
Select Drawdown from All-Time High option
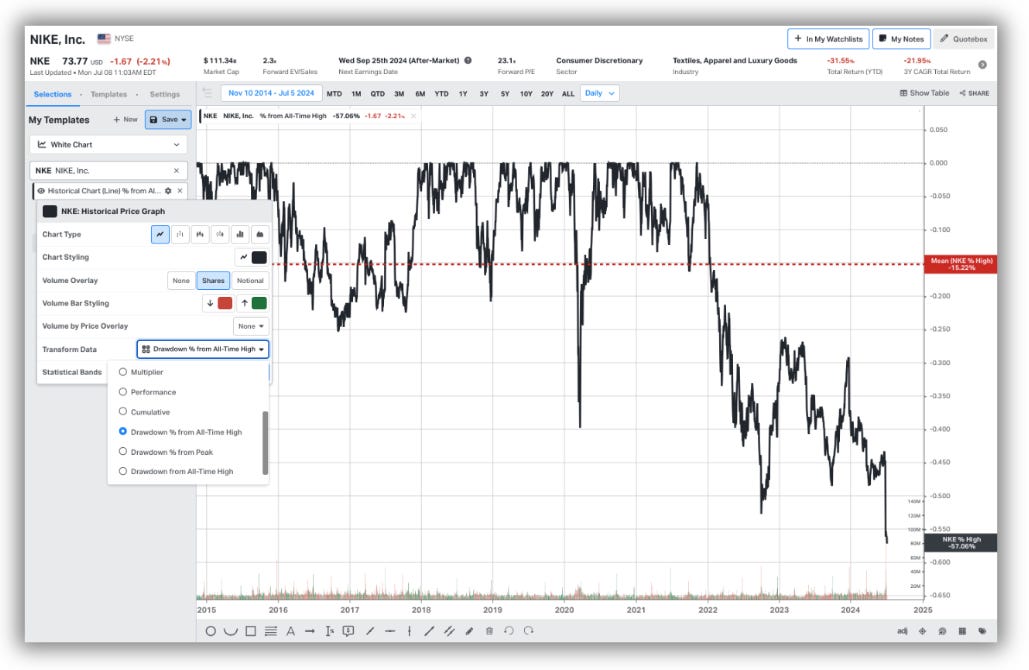175,471
